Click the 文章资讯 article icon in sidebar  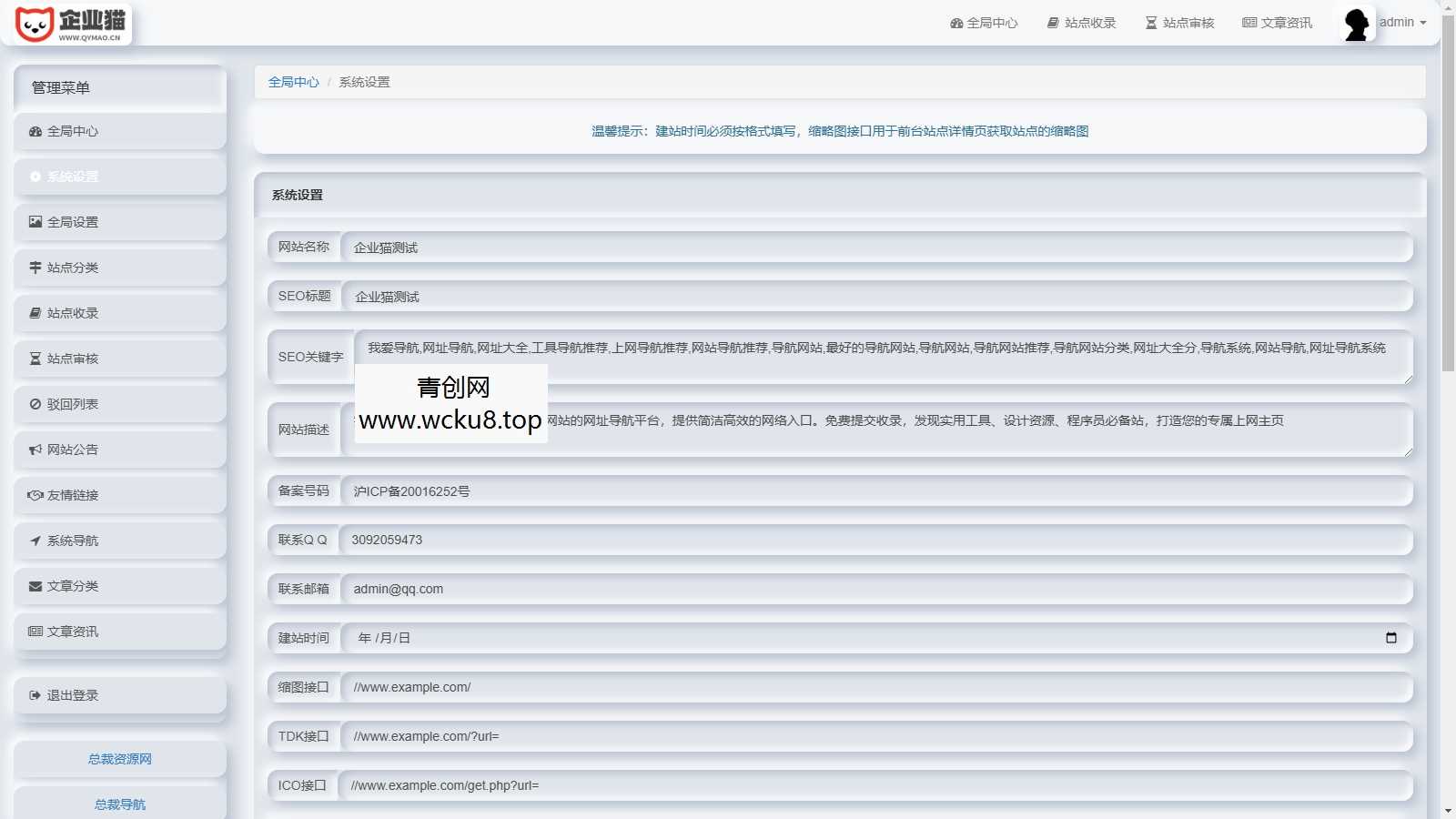pos(35,631)
